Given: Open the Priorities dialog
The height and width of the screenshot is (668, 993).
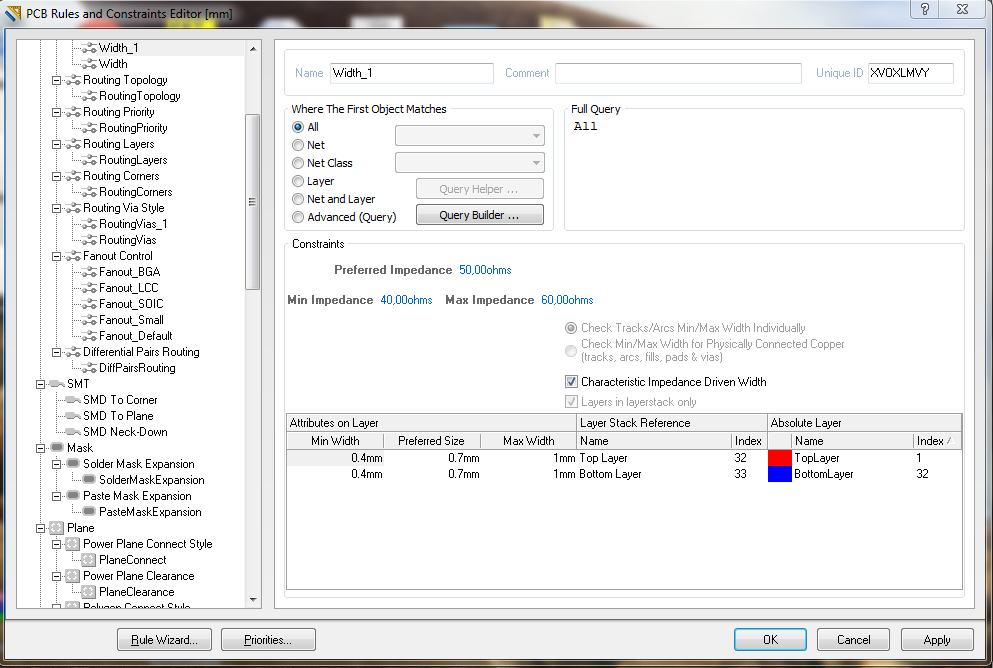Looking at the screenshot, I should pyautogui.click(x=269, y=640).
